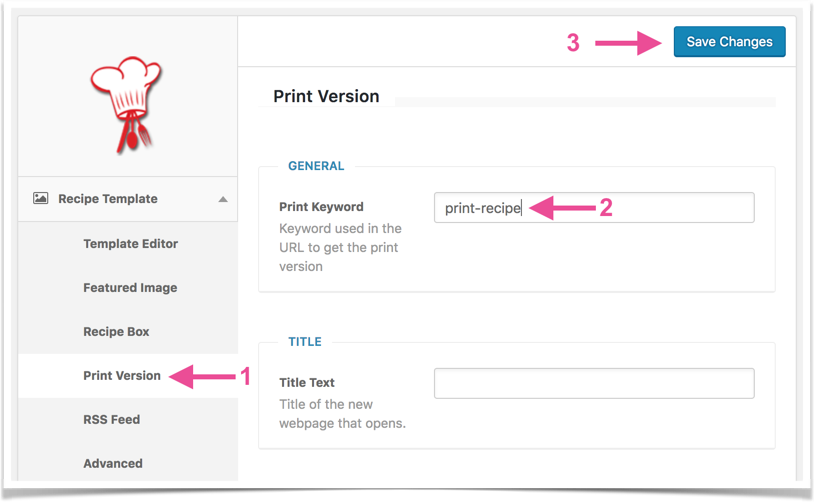This screenshot has width=814, height=502.
Task: Click the Print Keyword description text
Action: point(341,248)
